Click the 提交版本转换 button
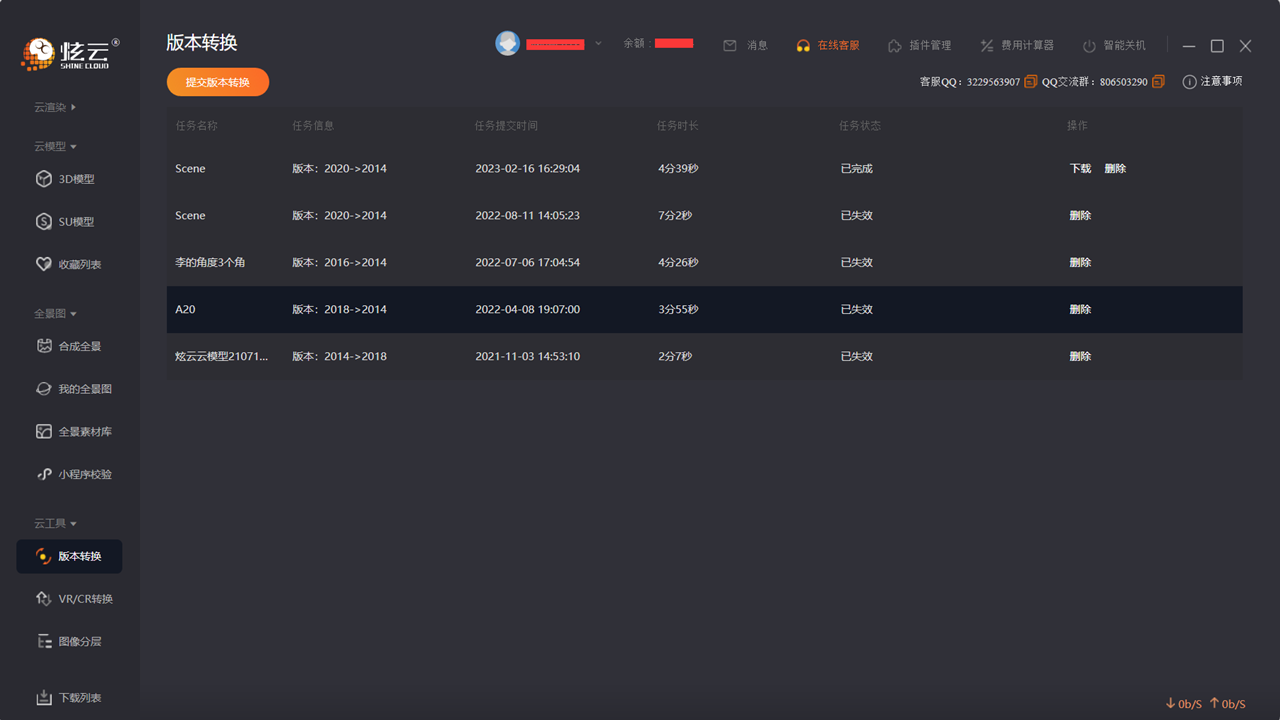The height and width of the screenshot is (720, 1280). 218,82
